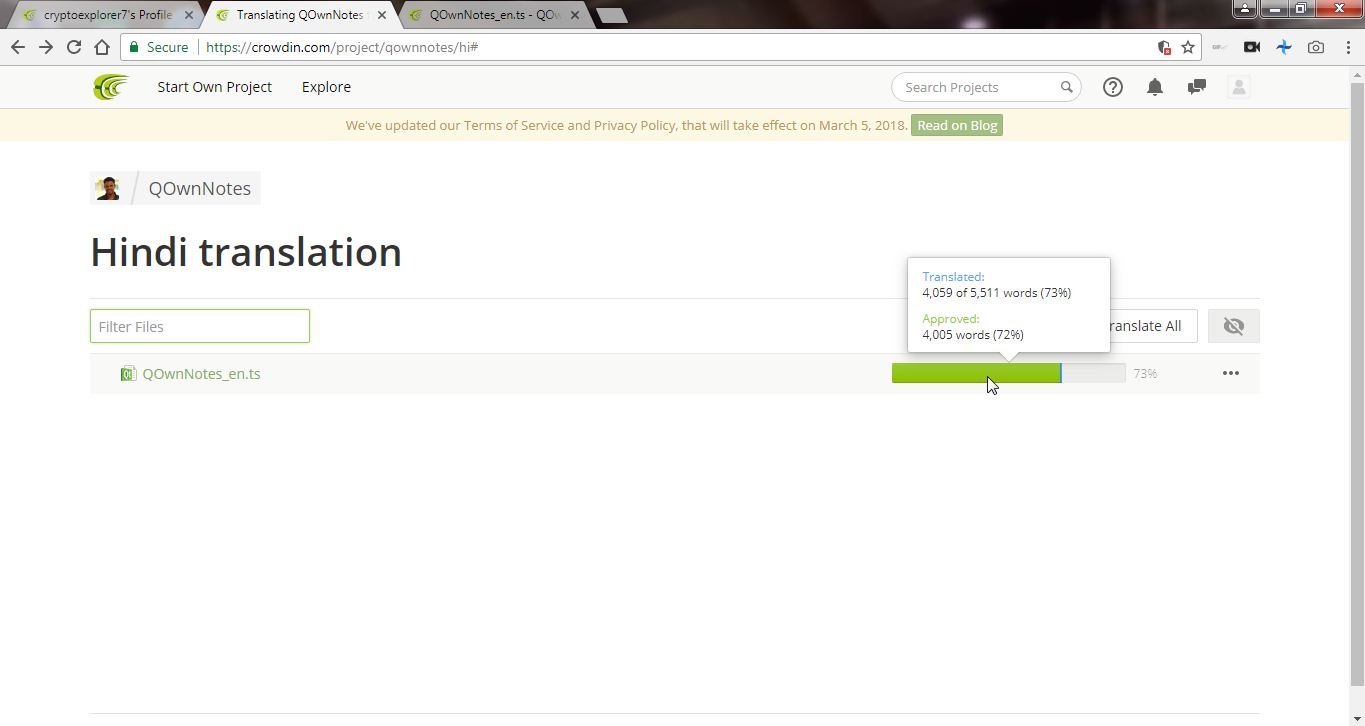The image size is (1365, 726).
Task: Open the three-dots menu for QOwnNotes_en.ts
Action: click(1230, 373)
